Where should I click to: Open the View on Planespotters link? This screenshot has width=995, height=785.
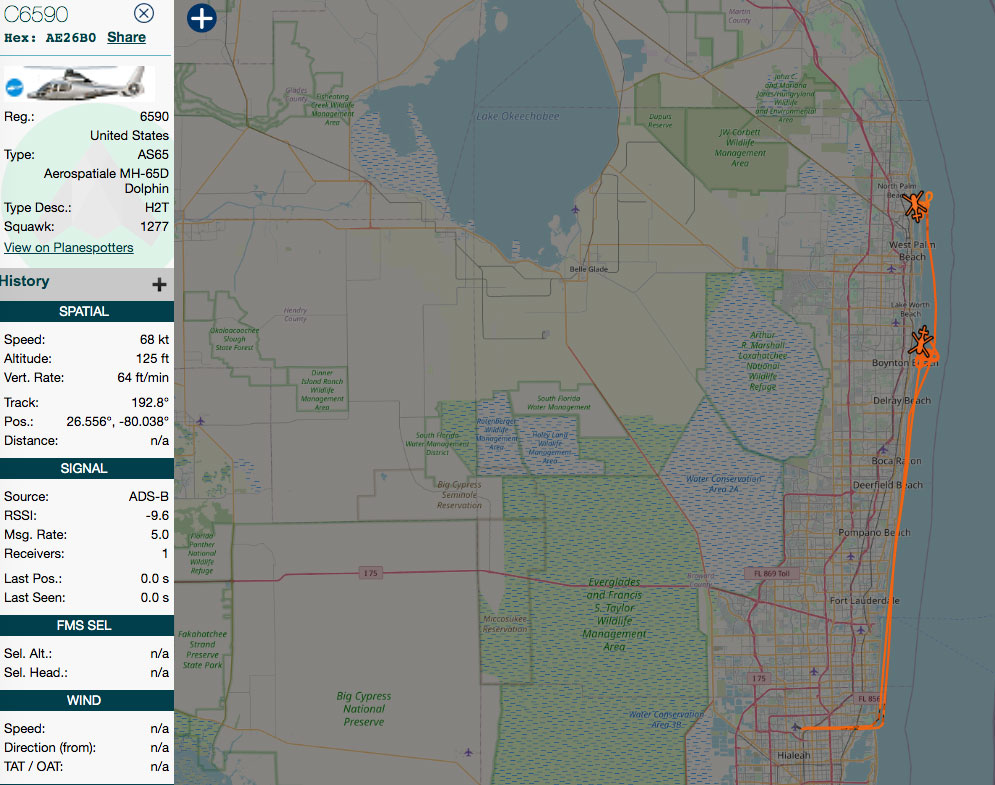tap(69, 247)
